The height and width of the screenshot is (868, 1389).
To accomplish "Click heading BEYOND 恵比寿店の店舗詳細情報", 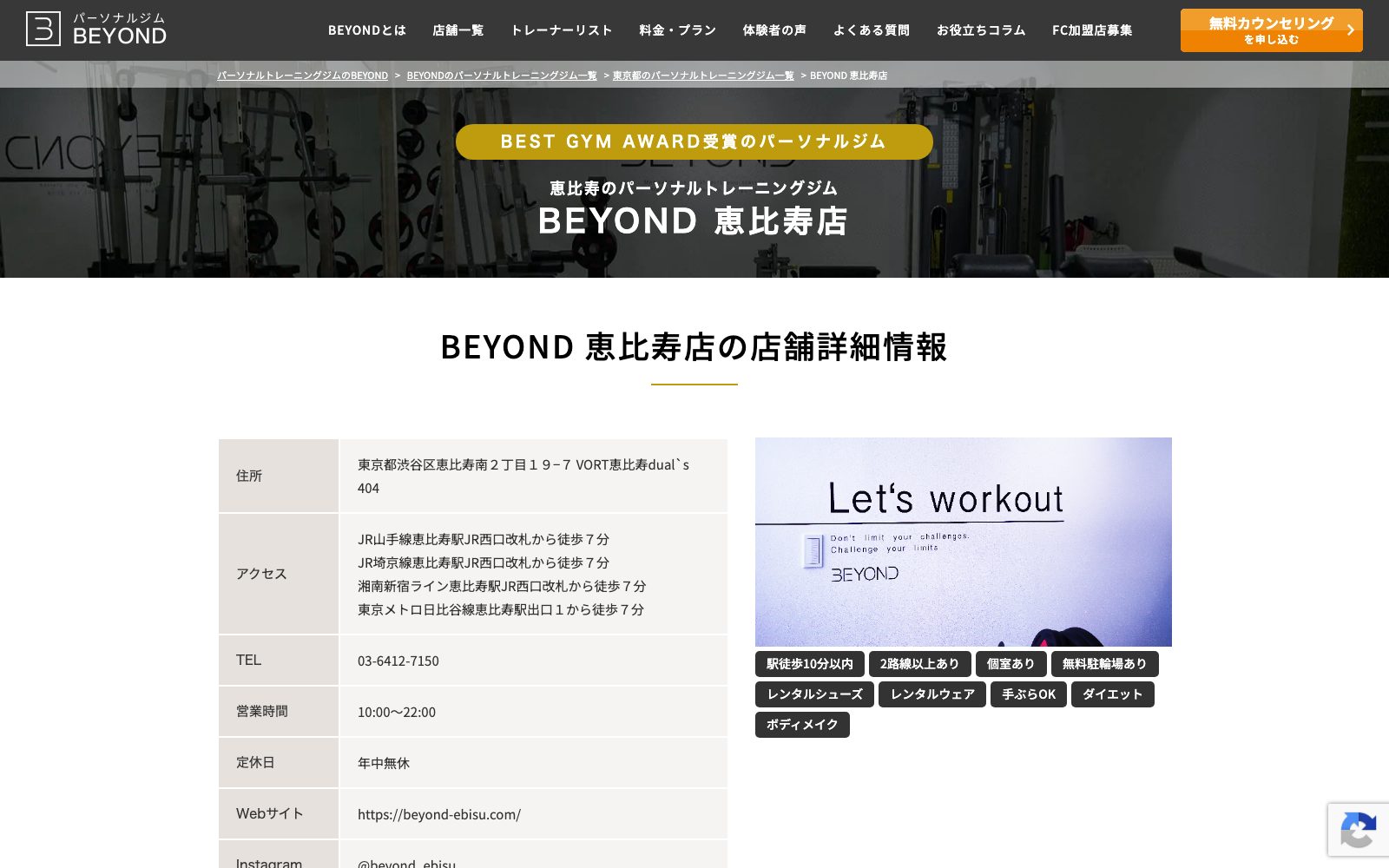I will click(694, 347).
